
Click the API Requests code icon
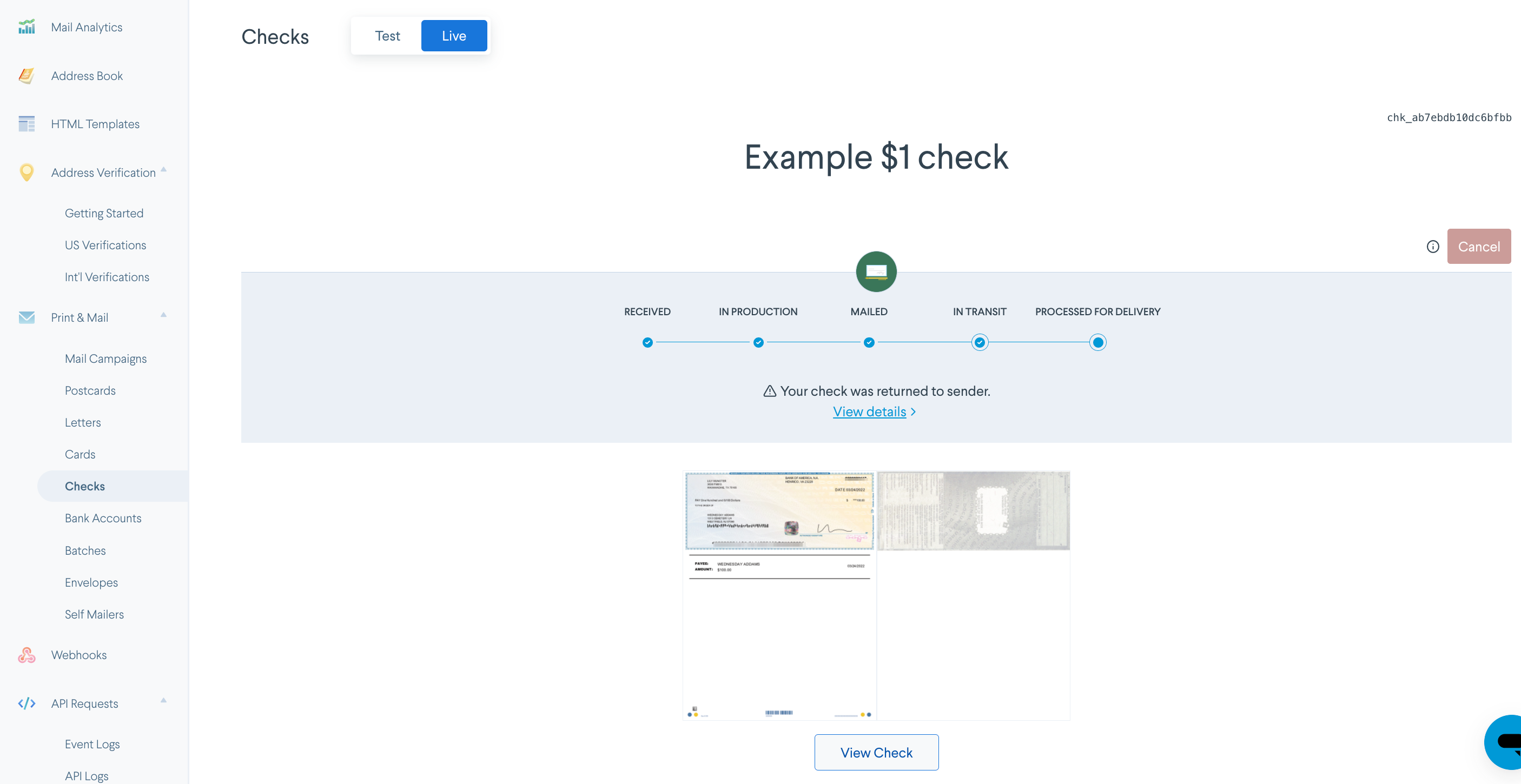[27, 703]
